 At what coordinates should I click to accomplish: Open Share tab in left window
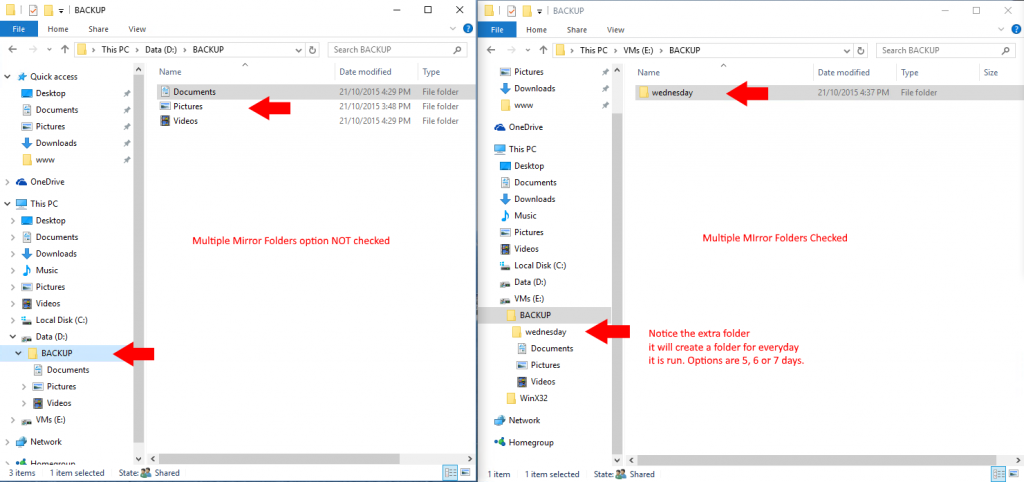click(x=99, y=29)
